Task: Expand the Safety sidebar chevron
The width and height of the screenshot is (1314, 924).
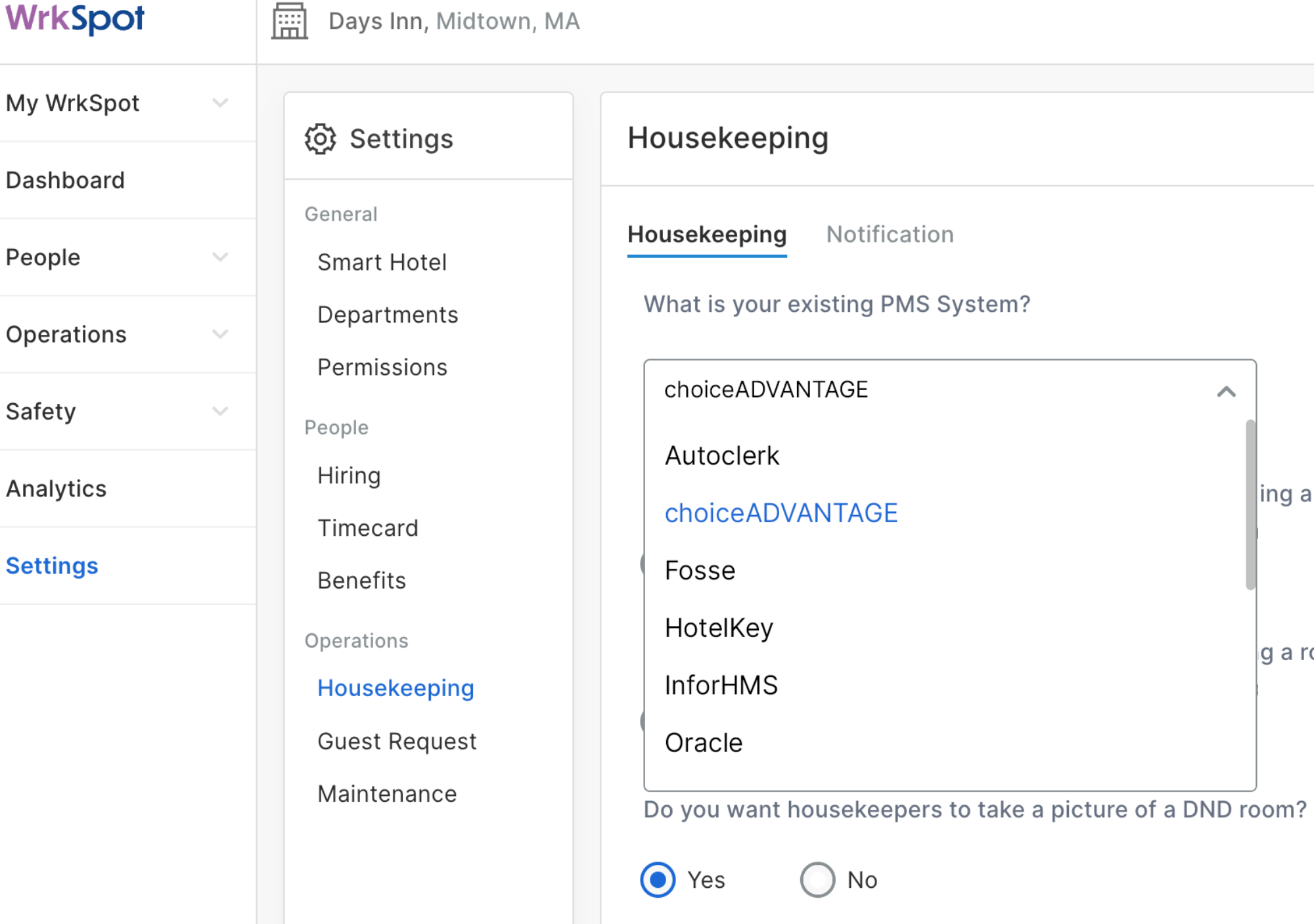Action: [220, 411]
